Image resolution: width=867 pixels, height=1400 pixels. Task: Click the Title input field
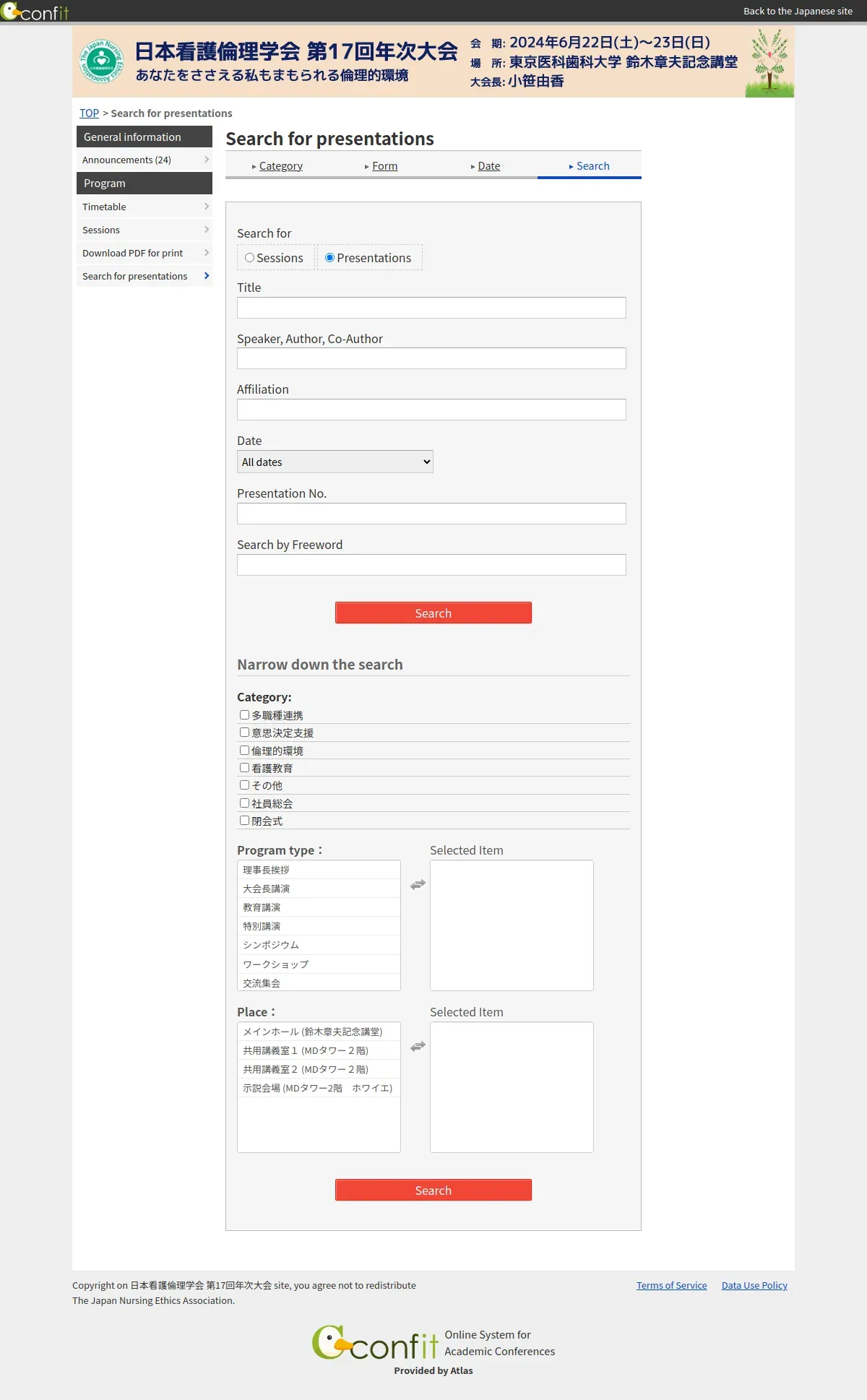(431, 308)
